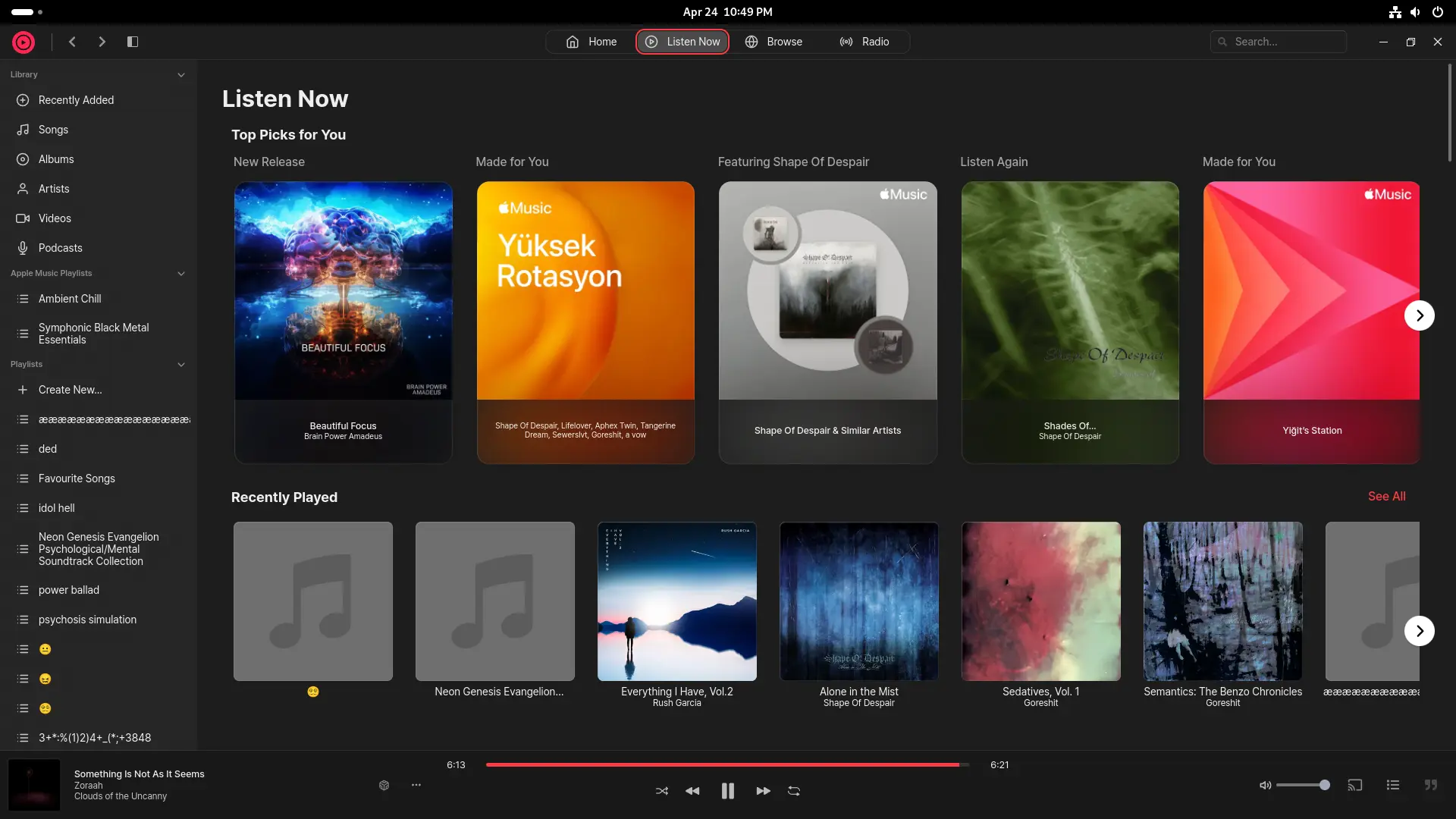Collapse the Library section
This screenshot has width=1456, height=819.
(181, 74)
